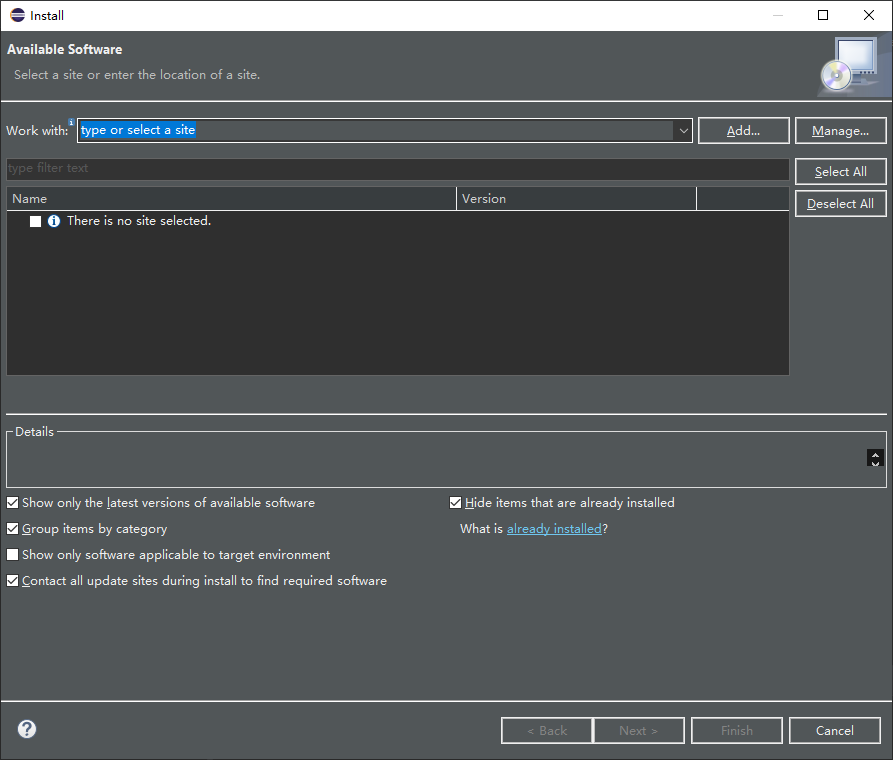Click the Add button
The width and height of the screenshot is (893, 760).
point(743,130)
